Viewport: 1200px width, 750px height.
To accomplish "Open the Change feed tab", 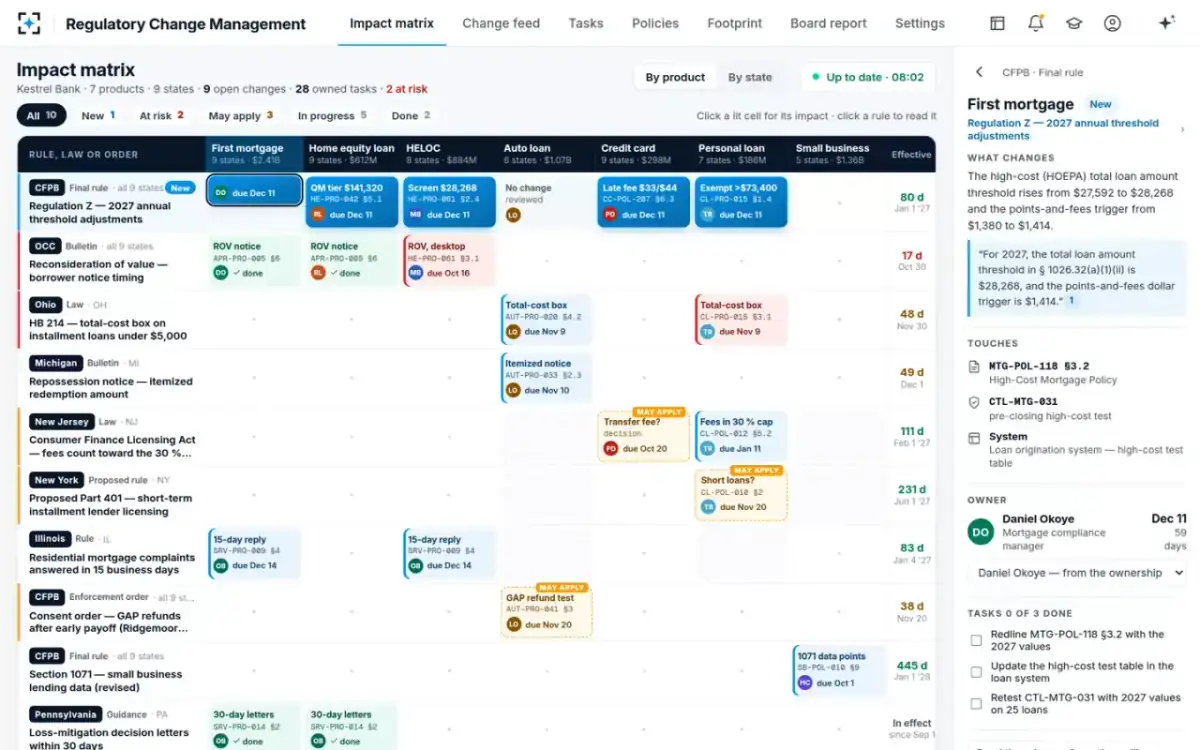I will (501, 23).
